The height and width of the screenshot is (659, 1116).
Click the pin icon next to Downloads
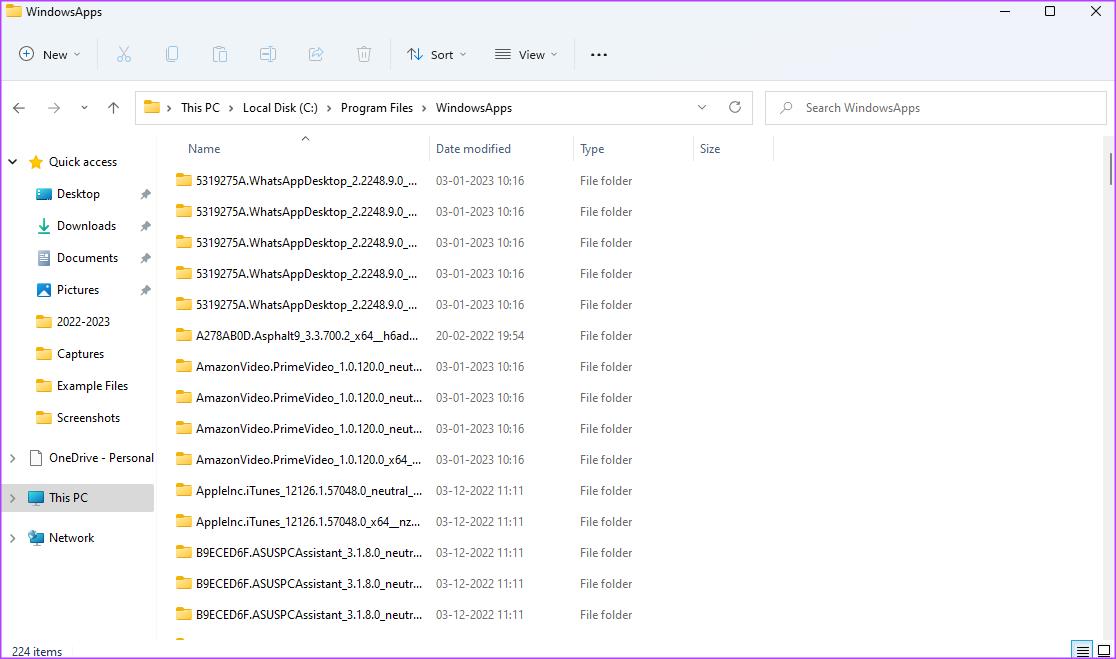point(145,226)
